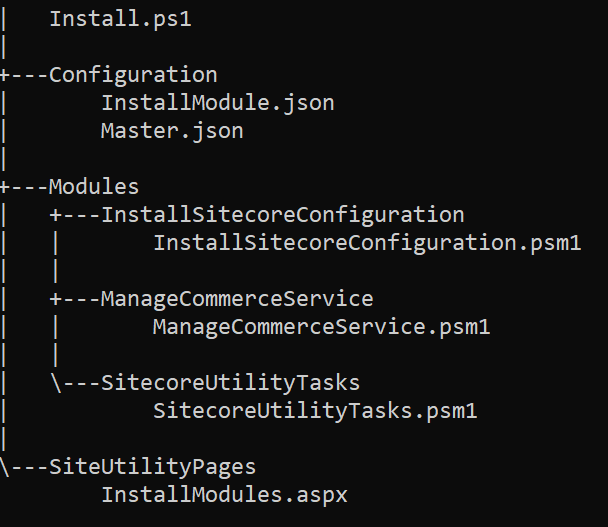Click the SitecoreUtilityTasks folder name

[x=230, y=382]
